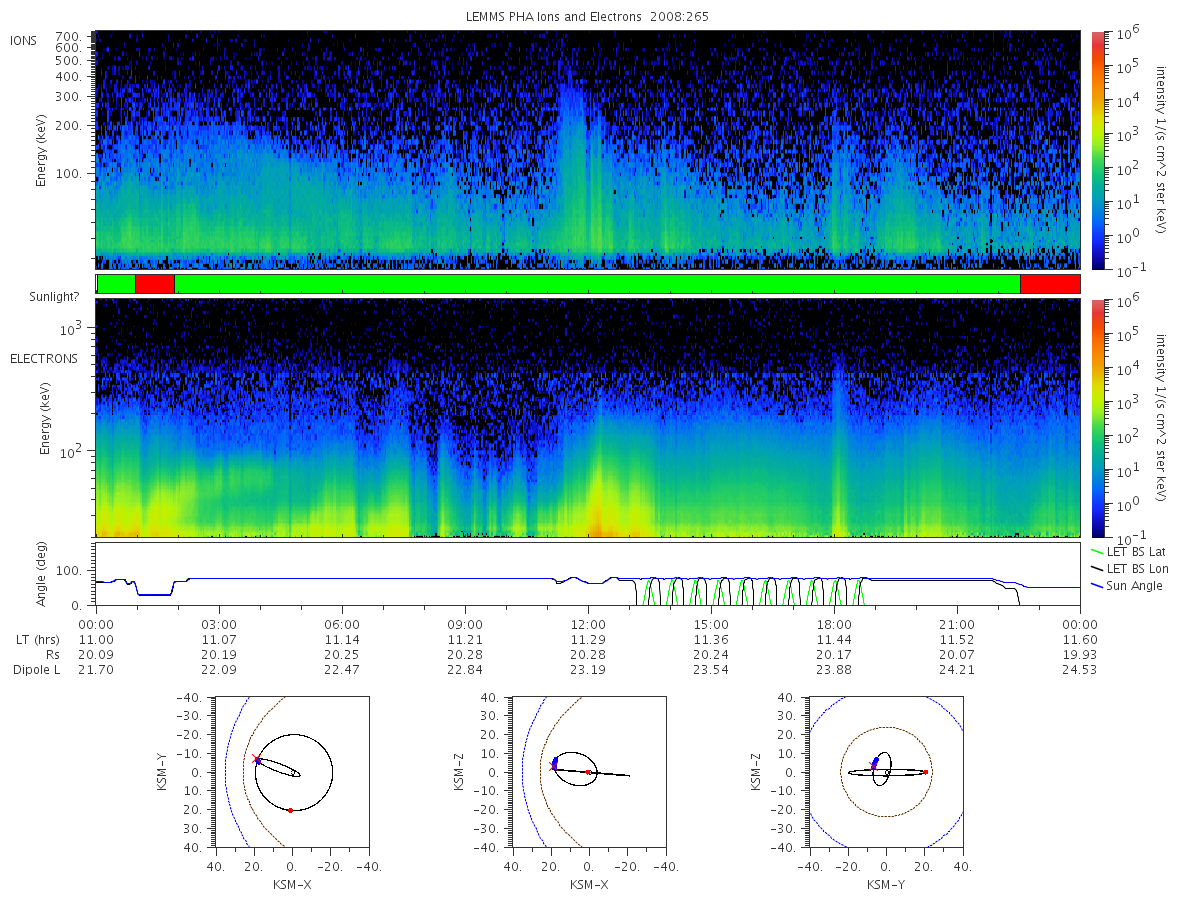Screen dimensions: 1200x900
Task: Click the first red segment of the Sunlight bar
Action: [x=155, y=284]
